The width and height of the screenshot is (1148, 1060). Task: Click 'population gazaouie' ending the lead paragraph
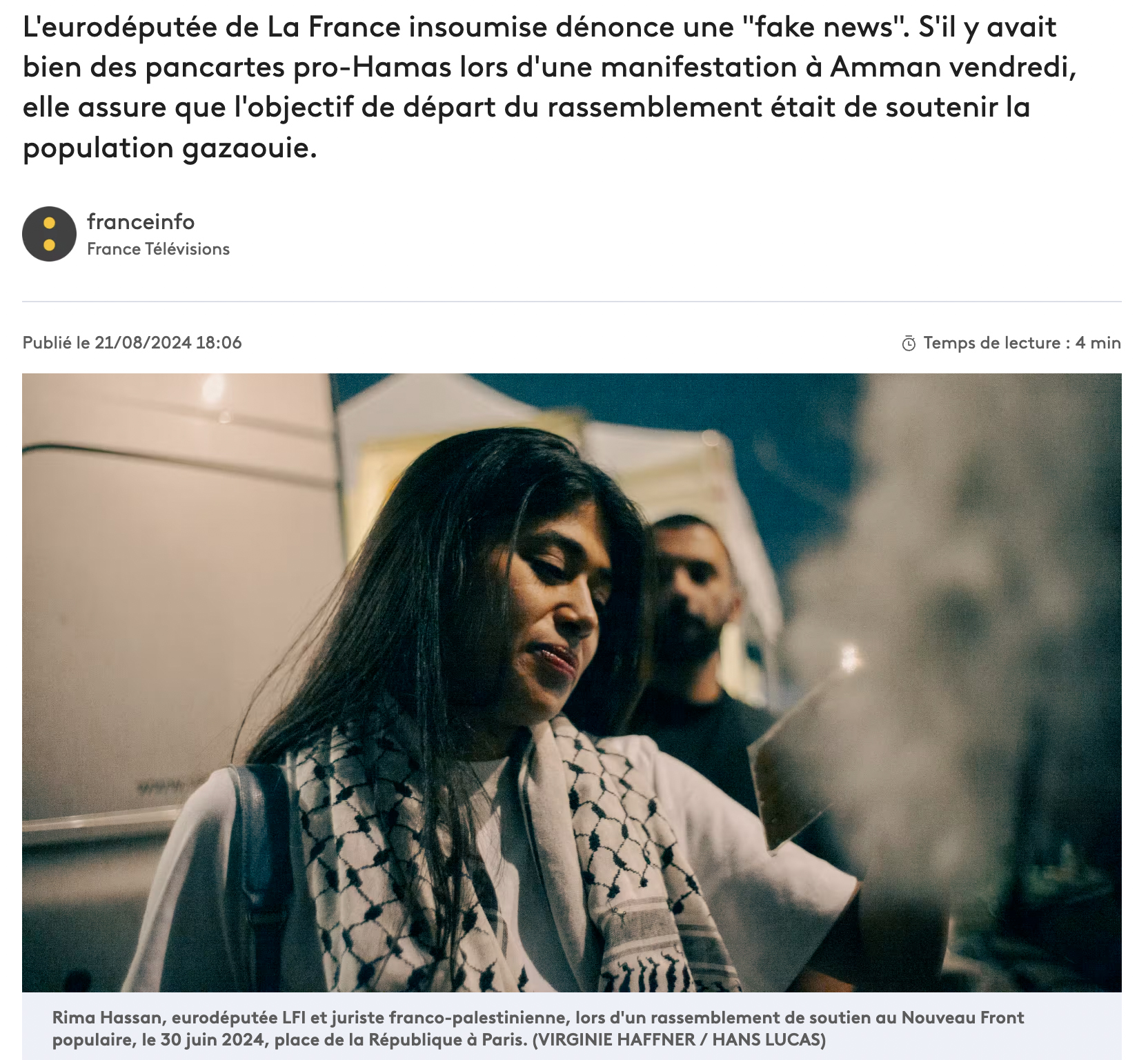(x=170, y=148)
